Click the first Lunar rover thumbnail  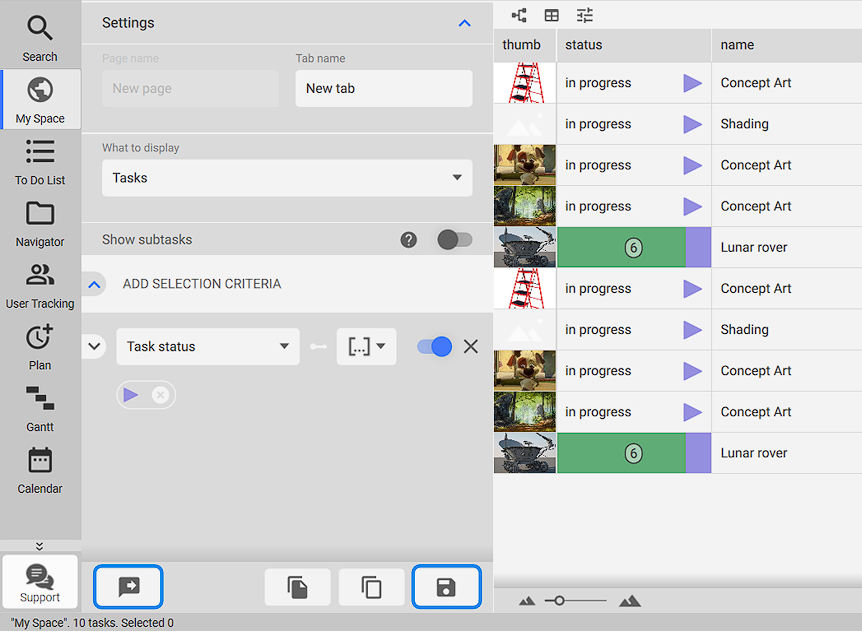tap(525, 247)
